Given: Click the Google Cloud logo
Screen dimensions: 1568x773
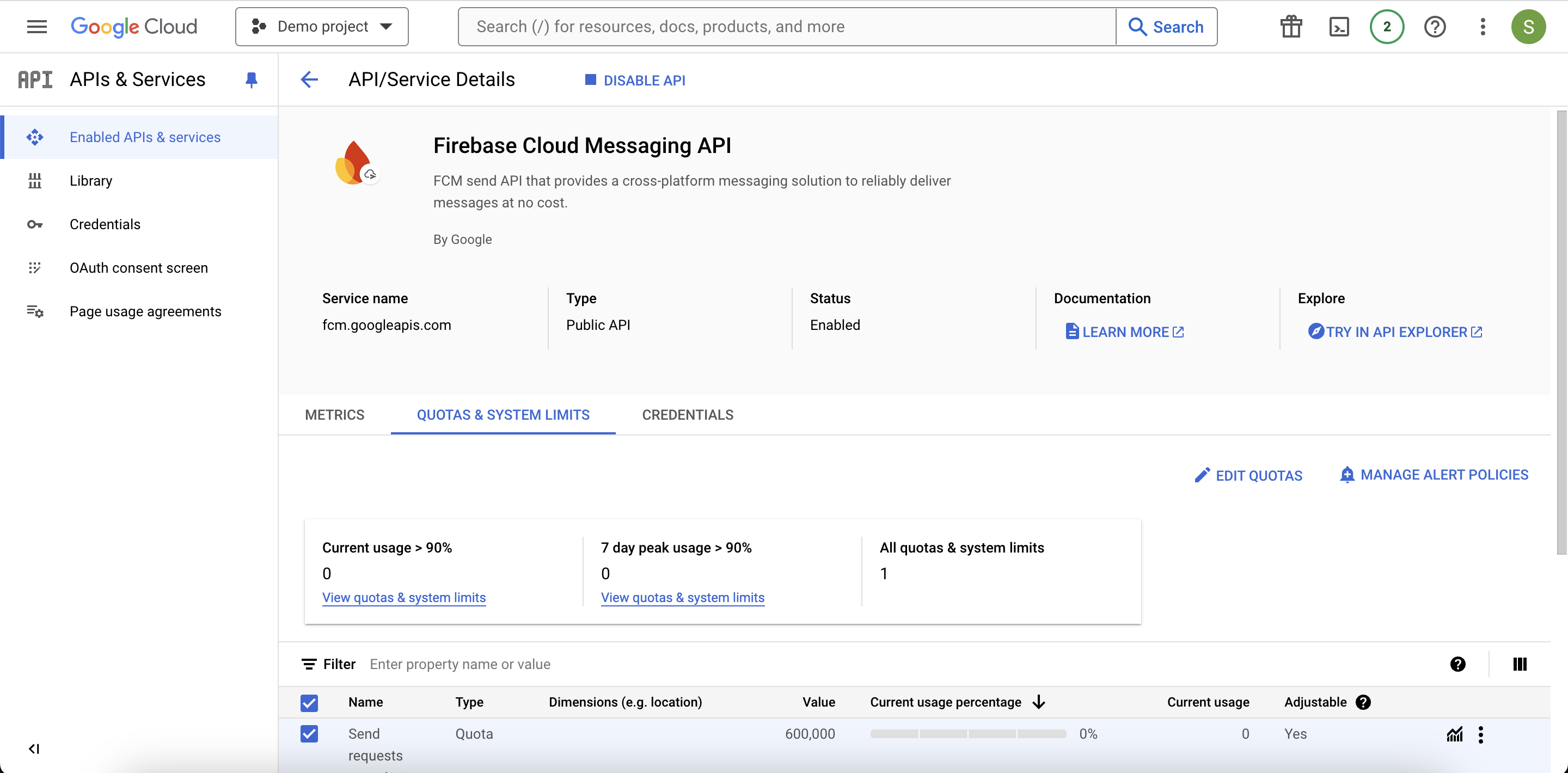Looking at the screenshot, I should point(134,26).
